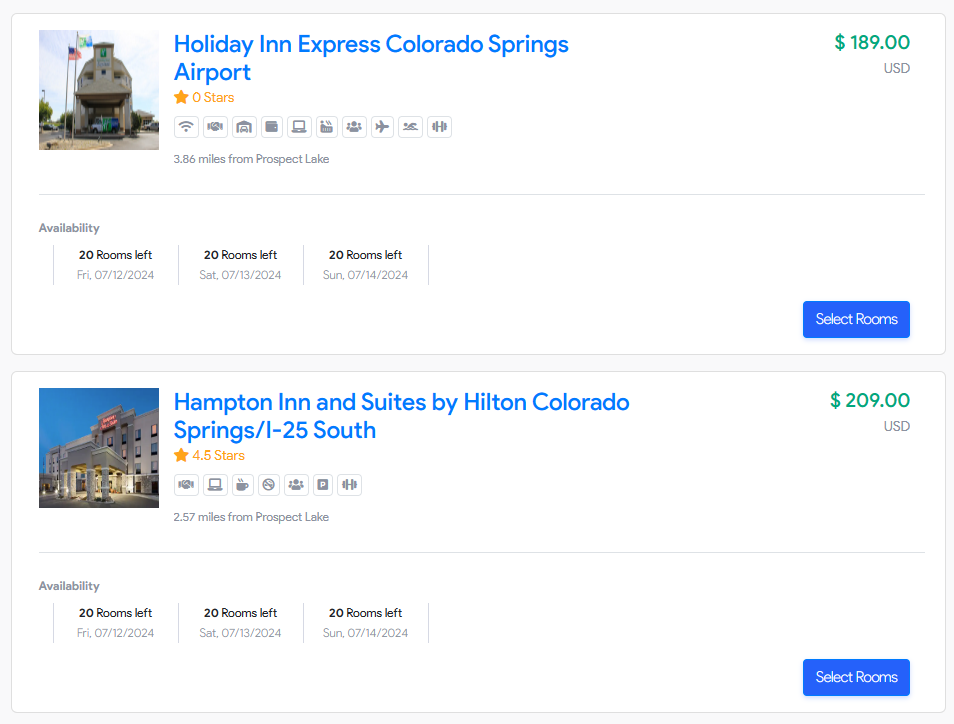Click the swimming pool amenity icon

coord(410,127)
